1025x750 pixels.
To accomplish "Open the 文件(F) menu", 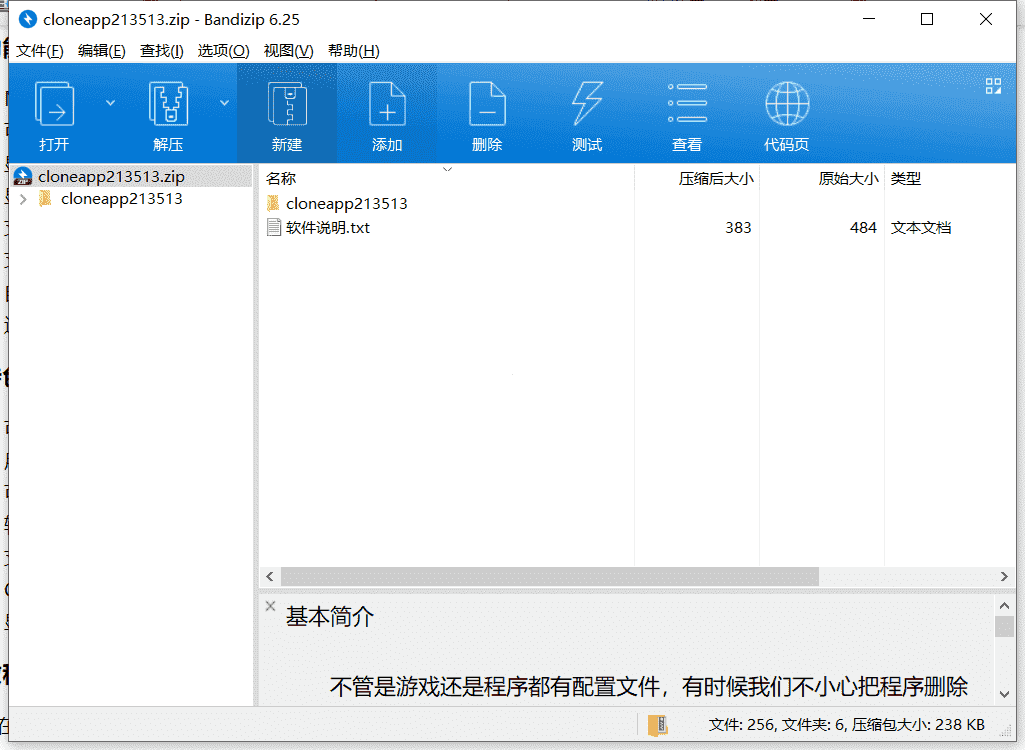I will 40,51.
